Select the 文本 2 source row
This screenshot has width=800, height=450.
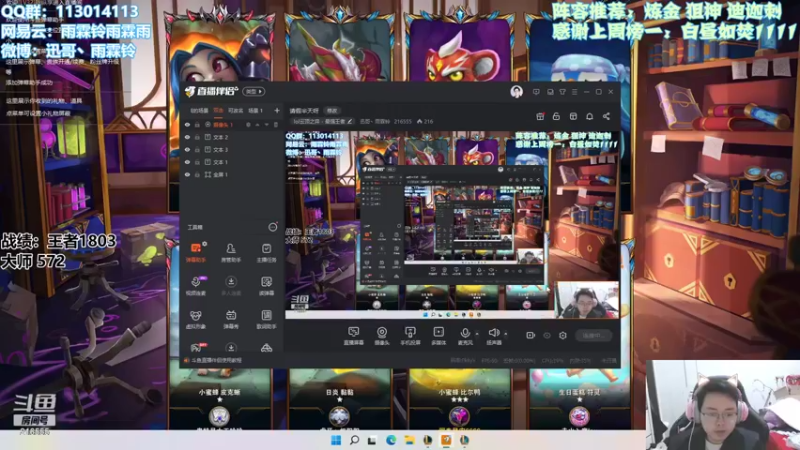click(x=232, y=137)
